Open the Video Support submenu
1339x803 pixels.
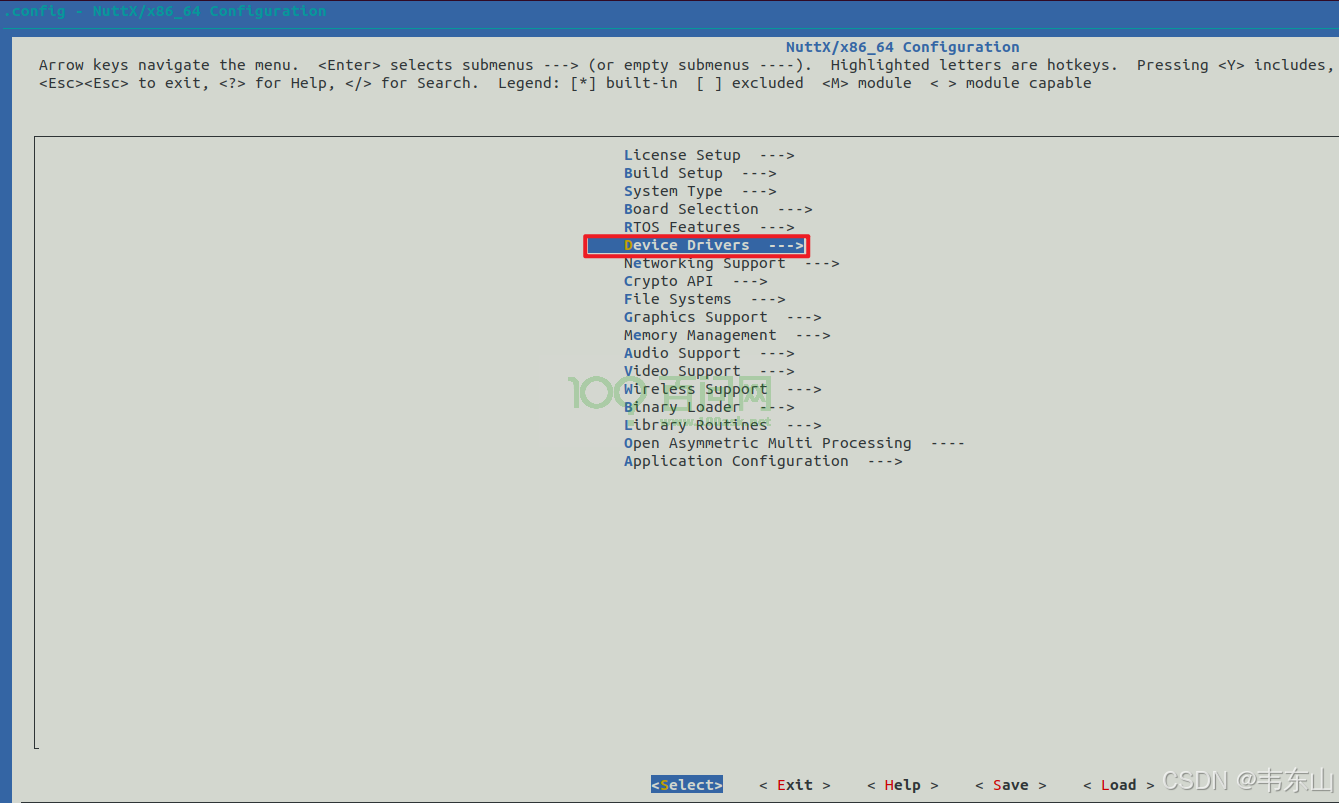tap(709, 371)
